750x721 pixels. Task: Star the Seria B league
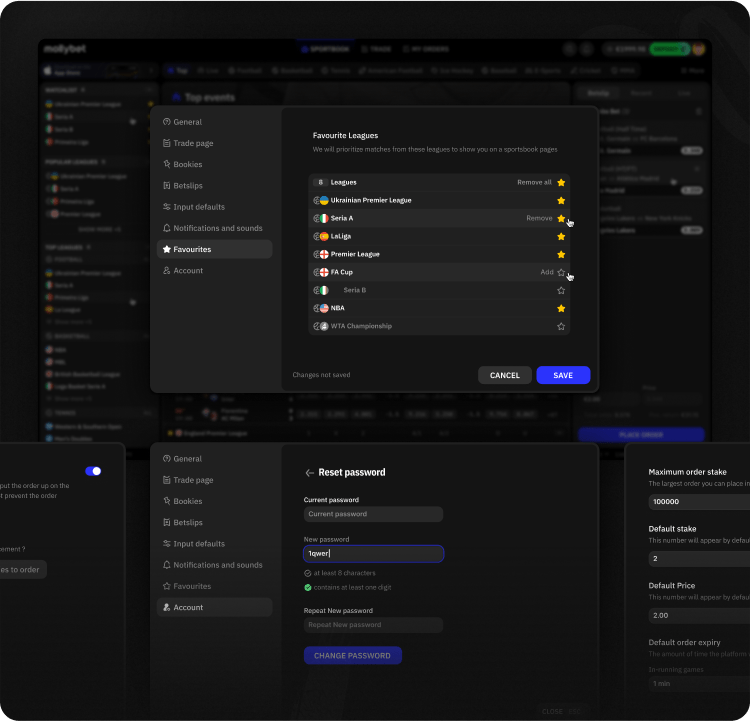pyautogui.click(x=561, y=290)
